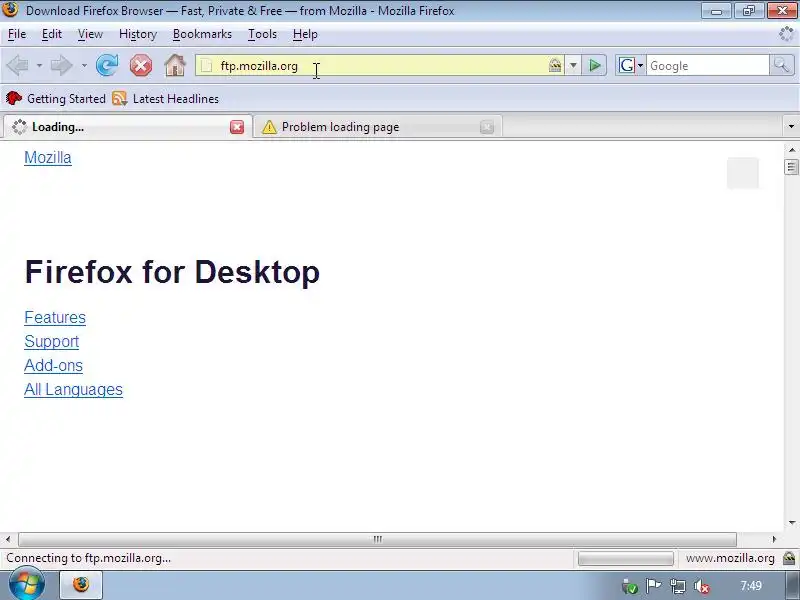
Task: Click the 7:49 taskbar clock
Action: 751,586
